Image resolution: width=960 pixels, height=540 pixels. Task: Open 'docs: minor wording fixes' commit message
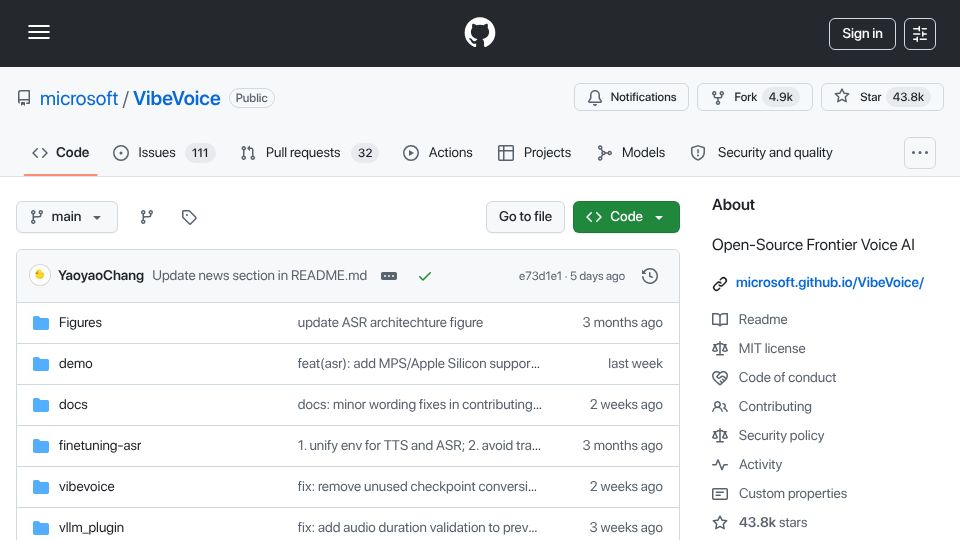pos(419,405)
